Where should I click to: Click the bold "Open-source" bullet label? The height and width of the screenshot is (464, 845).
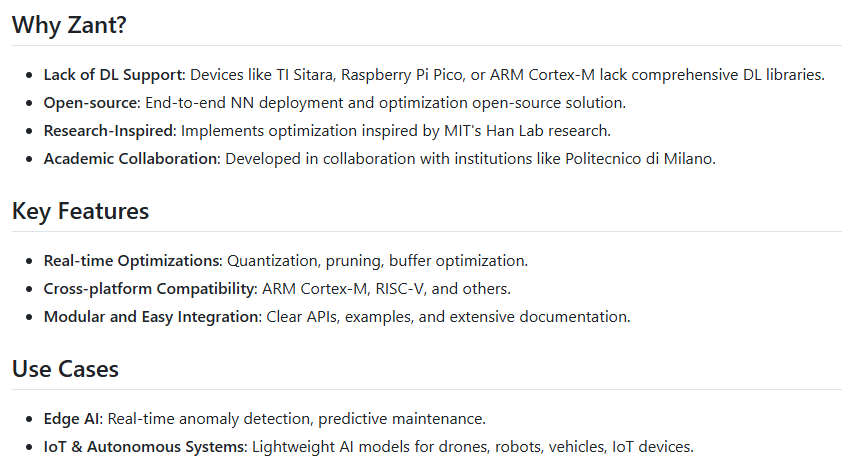90,103
